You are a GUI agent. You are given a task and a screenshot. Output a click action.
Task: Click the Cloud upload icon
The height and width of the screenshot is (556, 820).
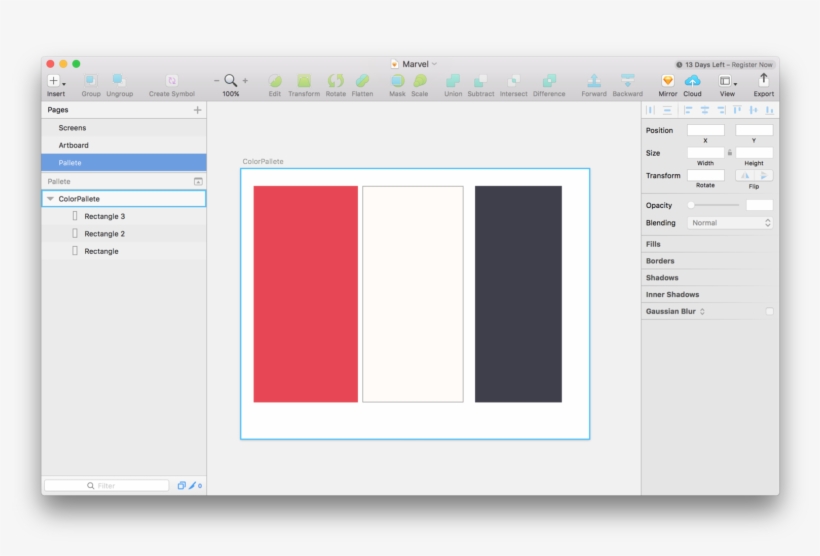pyautogui.click(x=692, y=81)
